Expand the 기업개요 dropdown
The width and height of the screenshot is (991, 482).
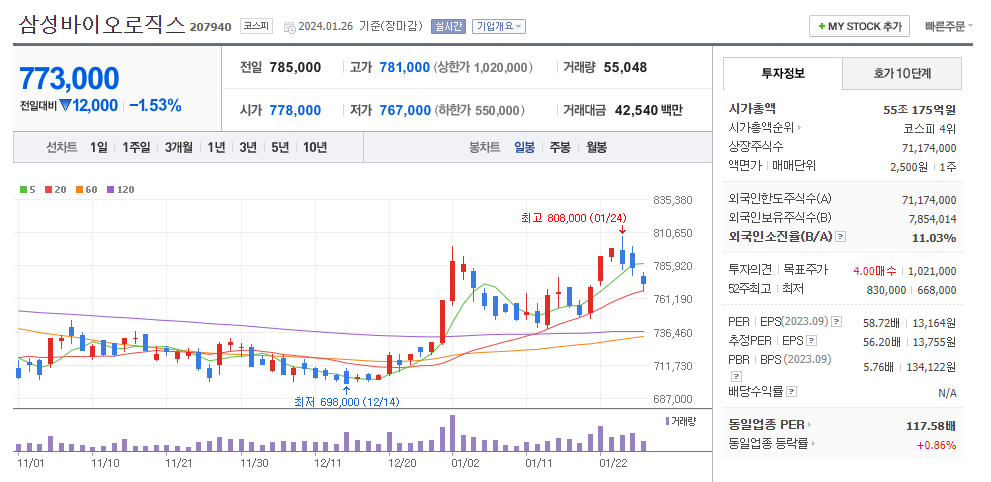tap(499, 27)
